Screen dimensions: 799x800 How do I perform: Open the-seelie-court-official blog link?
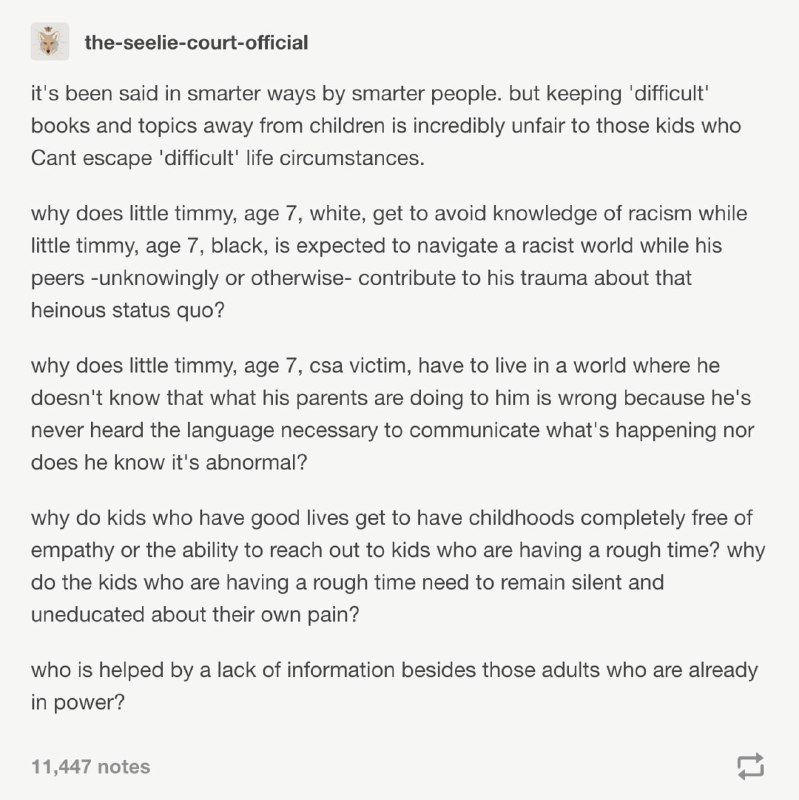pos(196,42)
